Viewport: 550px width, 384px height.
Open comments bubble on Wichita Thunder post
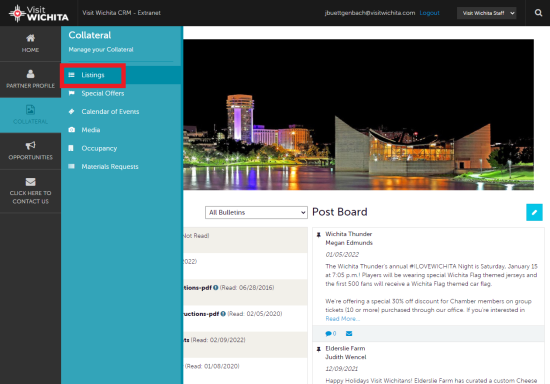tap(330, 334)
